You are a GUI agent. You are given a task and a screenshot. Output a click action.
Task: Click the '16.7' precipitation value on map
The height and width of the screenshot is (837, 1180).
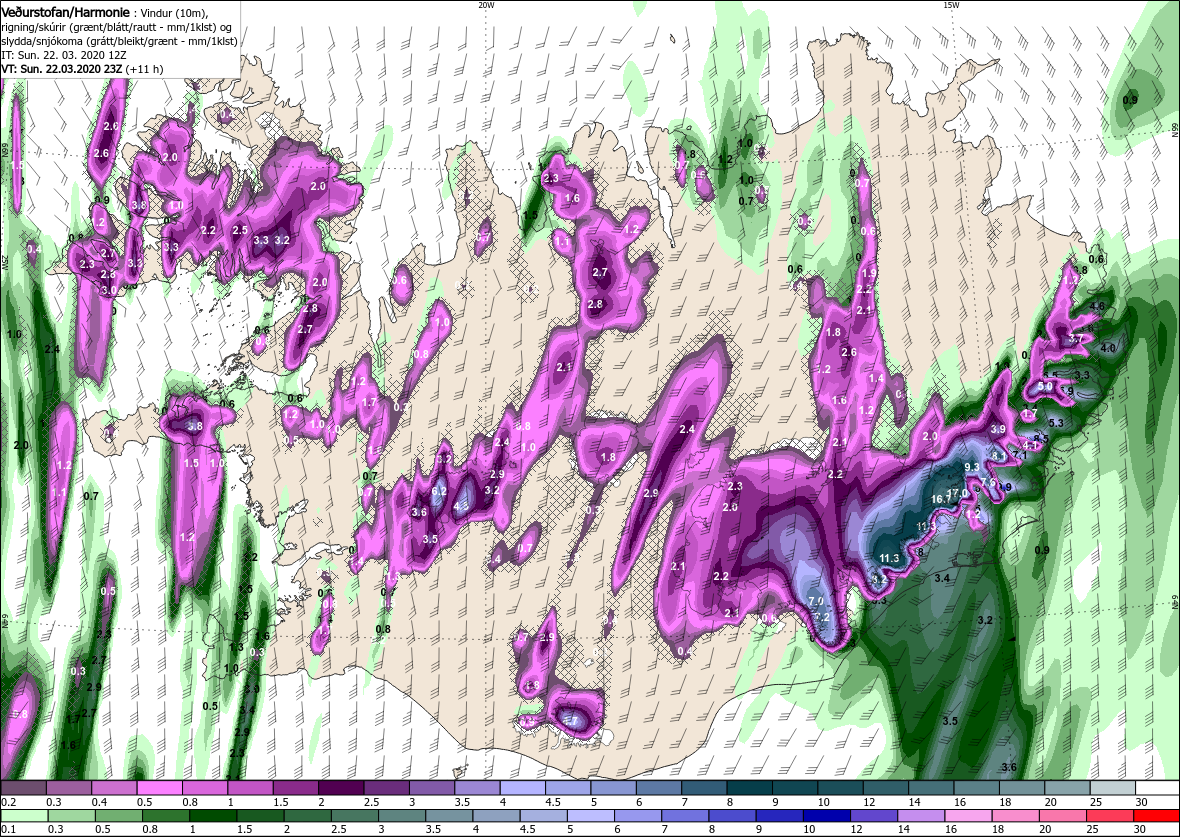pos(941,499)
